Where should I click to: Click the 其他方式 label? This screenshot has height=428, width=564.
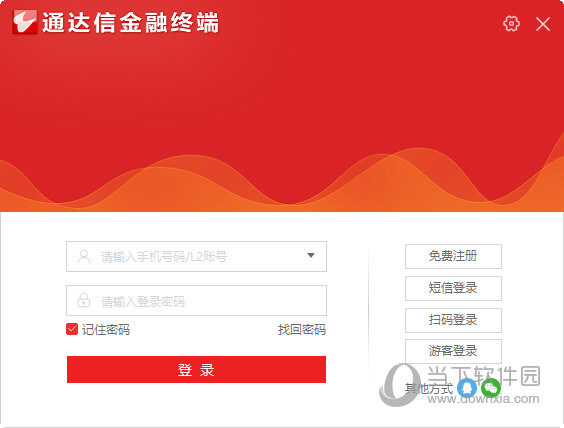pos(429,388)
